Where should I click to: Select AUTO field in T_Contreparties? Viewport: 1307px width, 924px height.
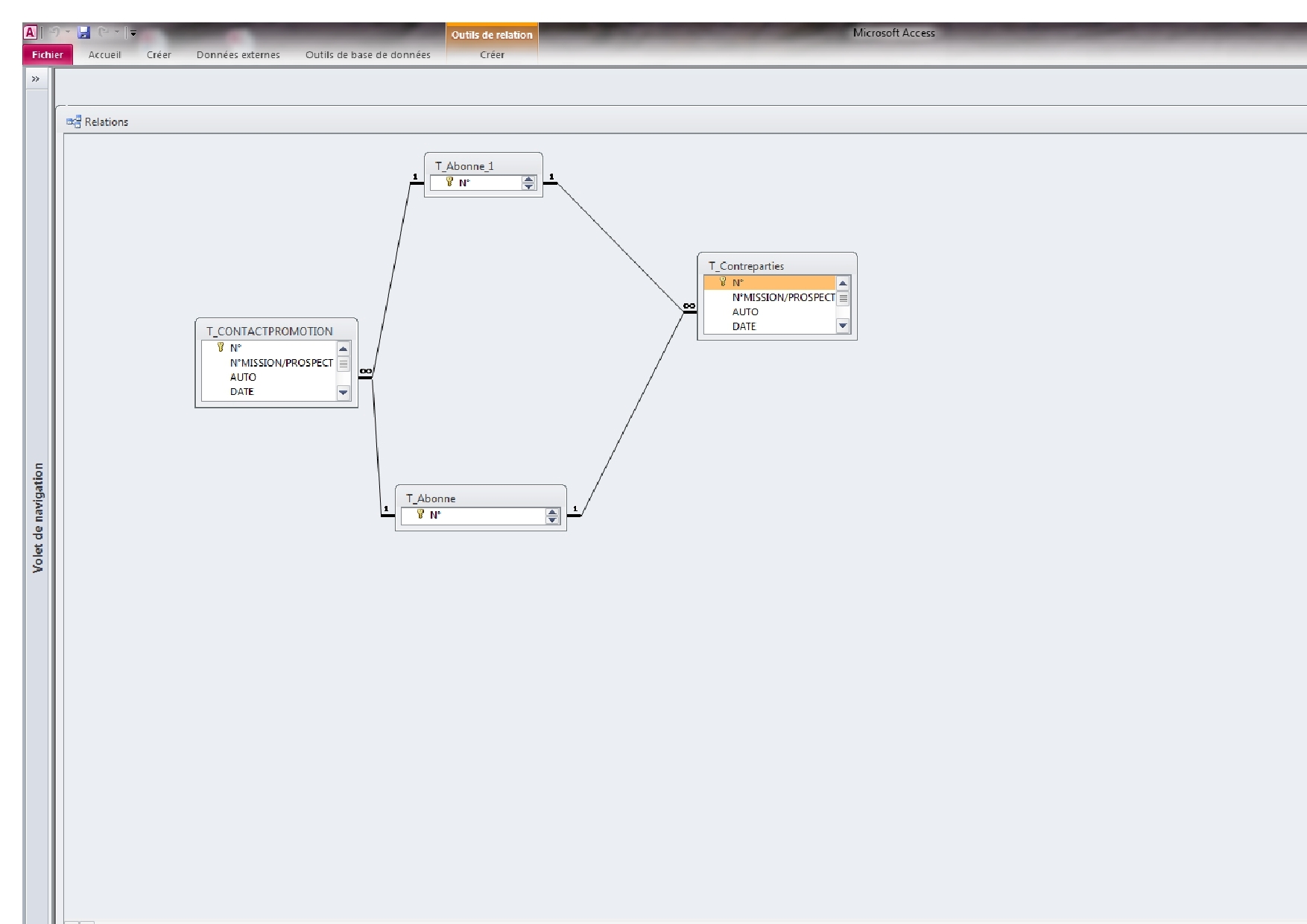770,312
